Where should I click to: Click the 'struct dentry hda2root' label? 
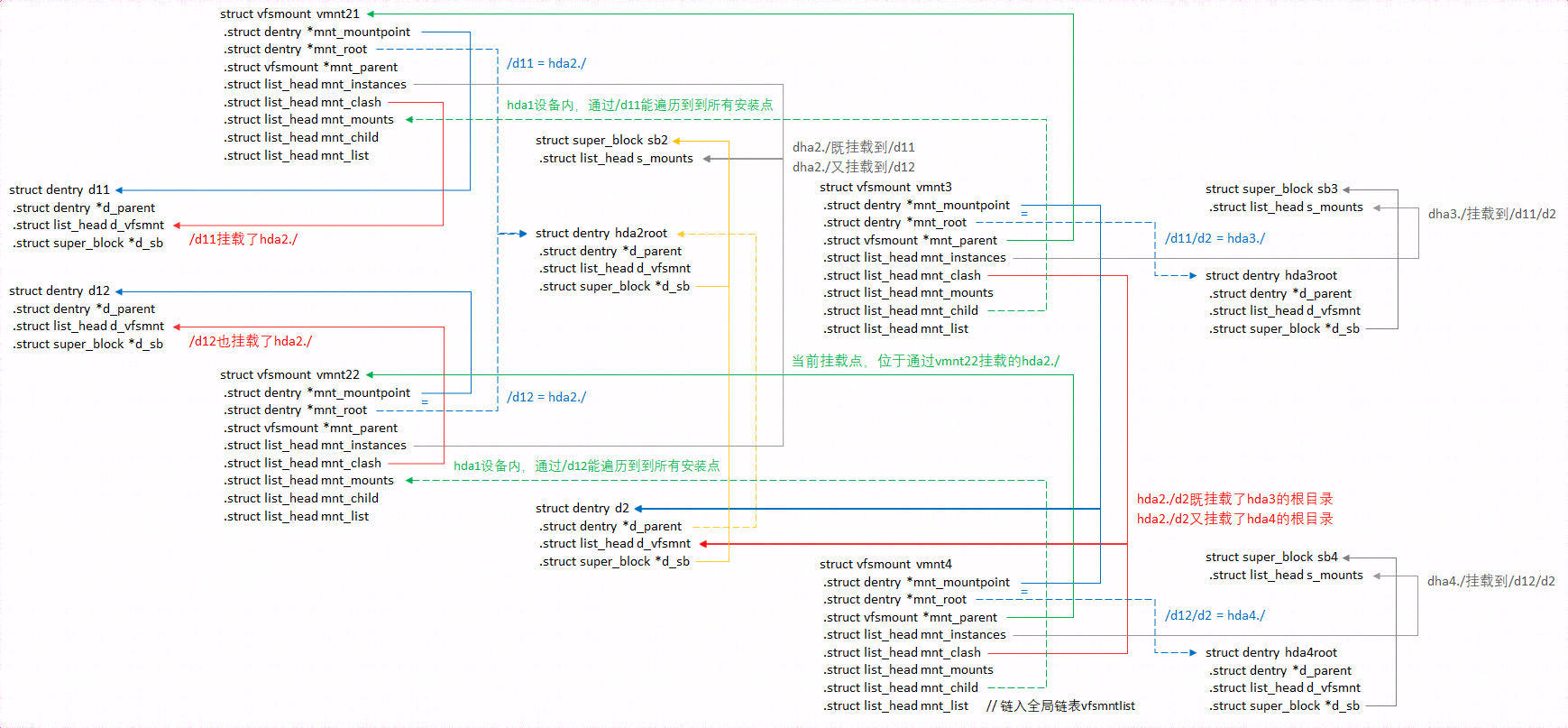click(601, 233)
